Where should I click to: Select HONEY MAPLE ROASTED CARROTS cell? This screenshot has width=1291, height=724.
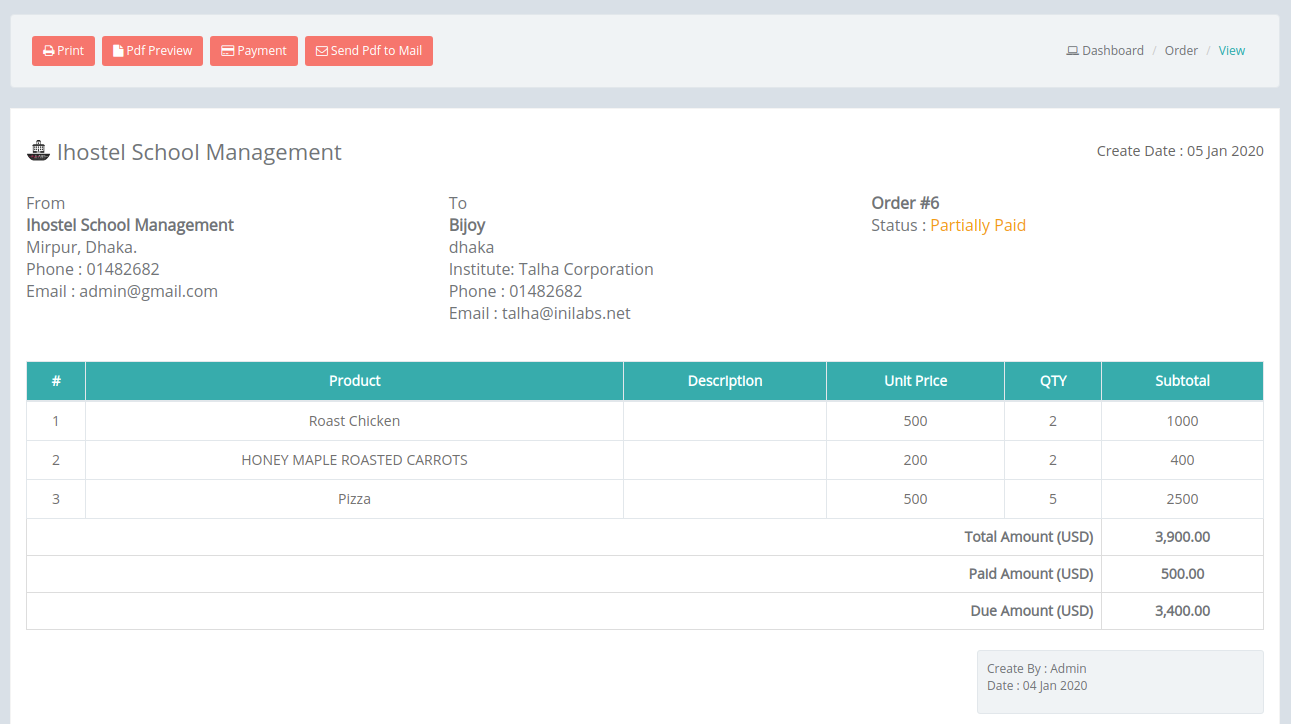(x=355, y=460)
